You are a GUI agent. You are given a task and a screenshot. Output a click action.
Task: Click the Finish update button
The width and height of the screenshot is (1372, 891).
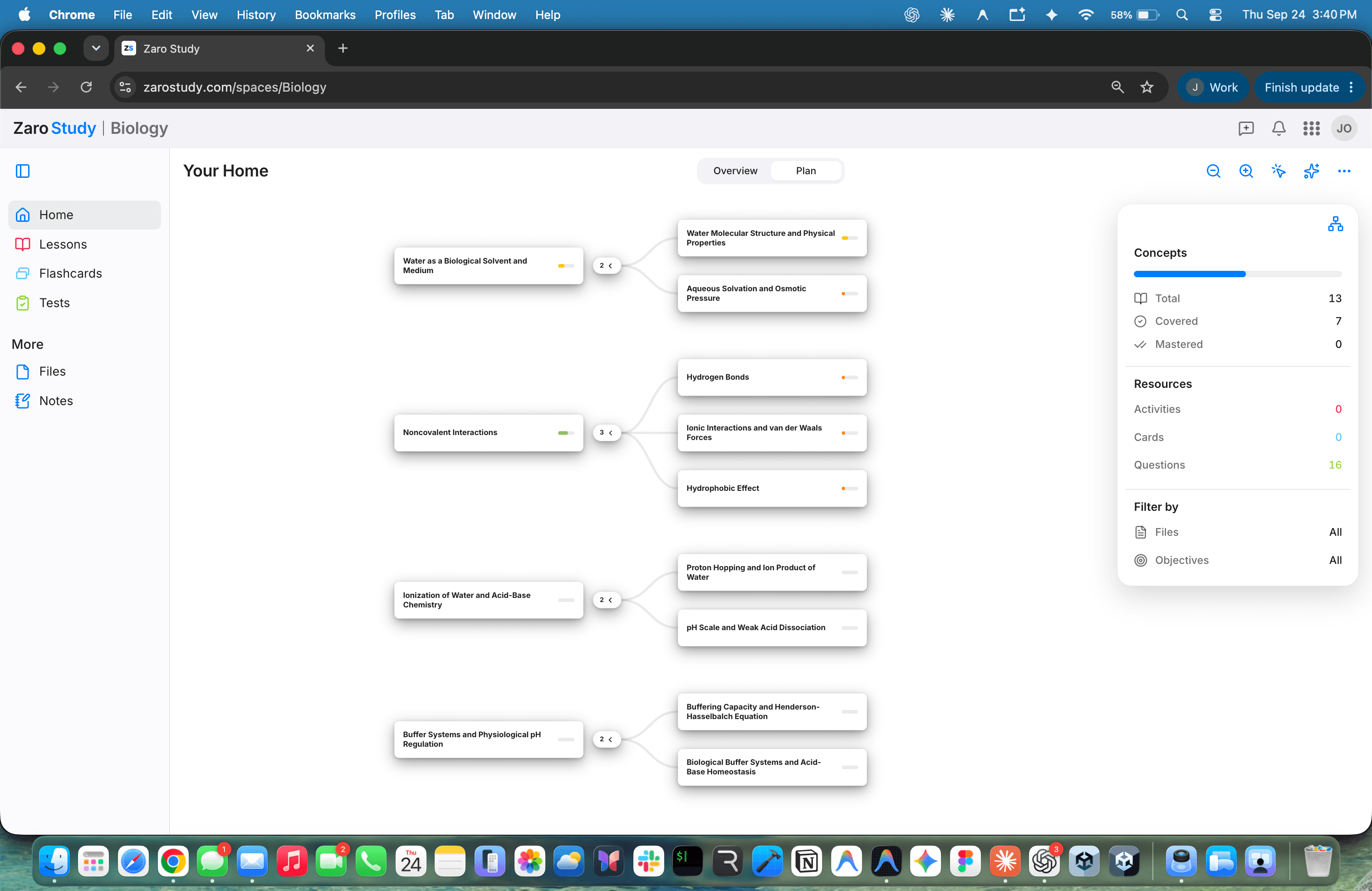point(1308,87)
